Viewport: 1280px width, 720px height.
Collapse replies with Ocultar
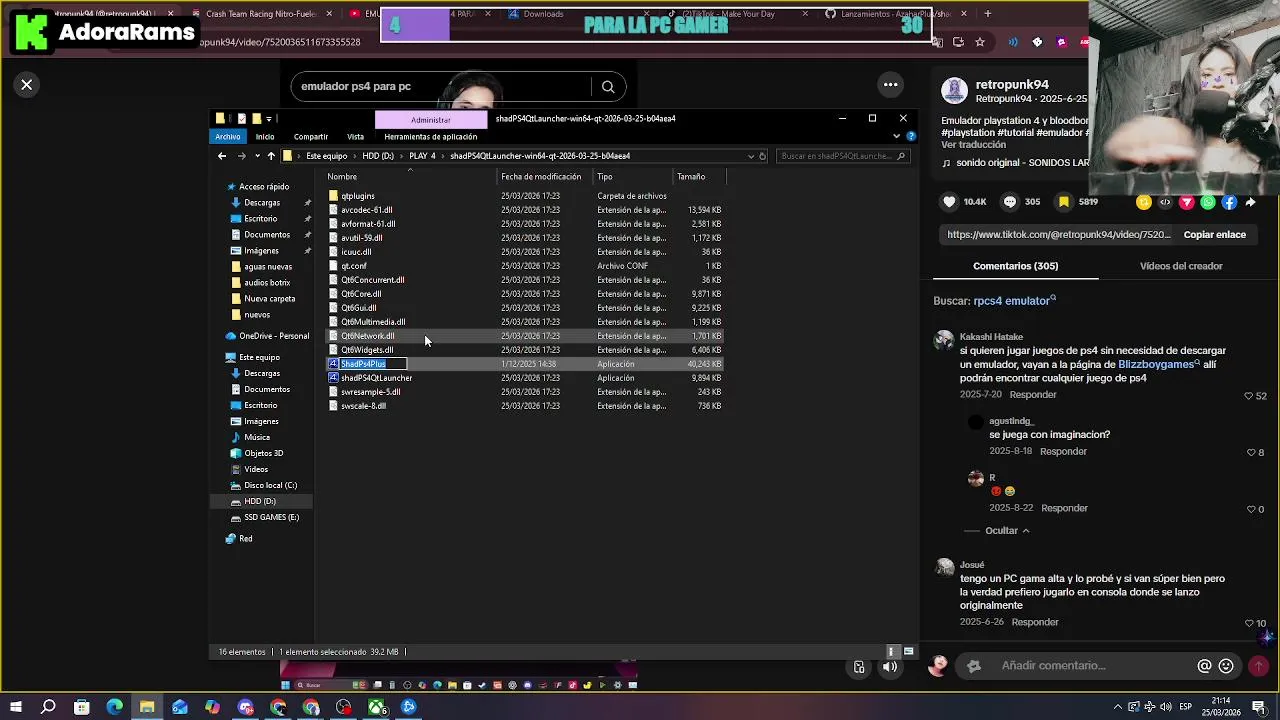click(1007, 531)
